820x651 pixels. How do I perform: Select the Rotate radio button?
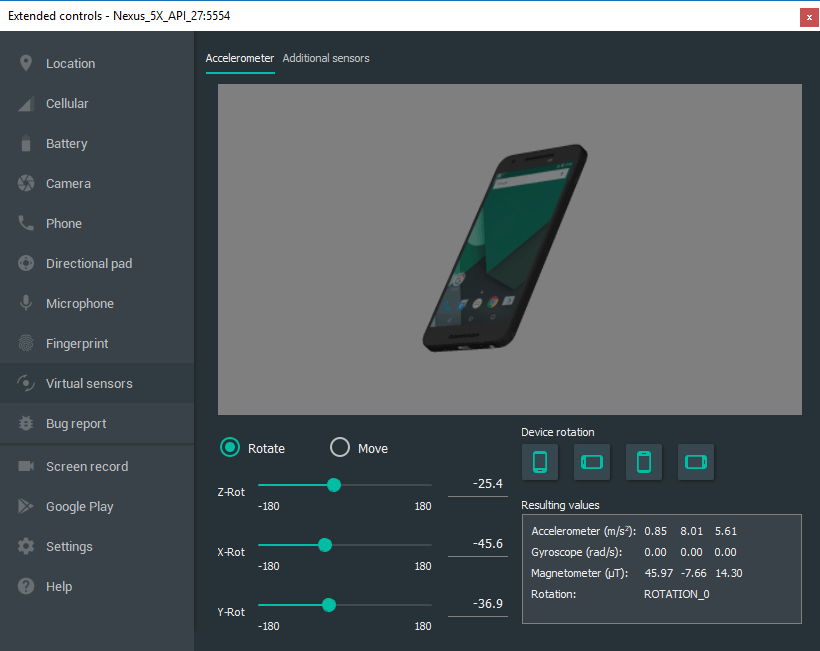[x=230, y=448]
